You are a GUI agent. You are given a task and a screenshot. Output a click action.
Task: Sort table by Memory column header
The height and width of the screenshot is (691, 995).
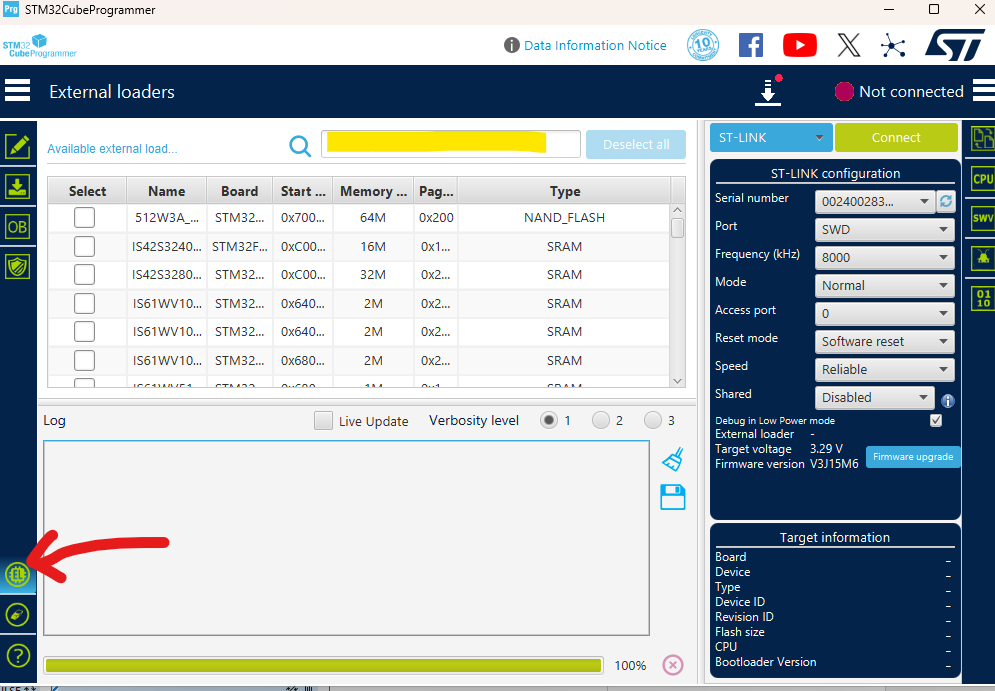(x=373, y=191)
